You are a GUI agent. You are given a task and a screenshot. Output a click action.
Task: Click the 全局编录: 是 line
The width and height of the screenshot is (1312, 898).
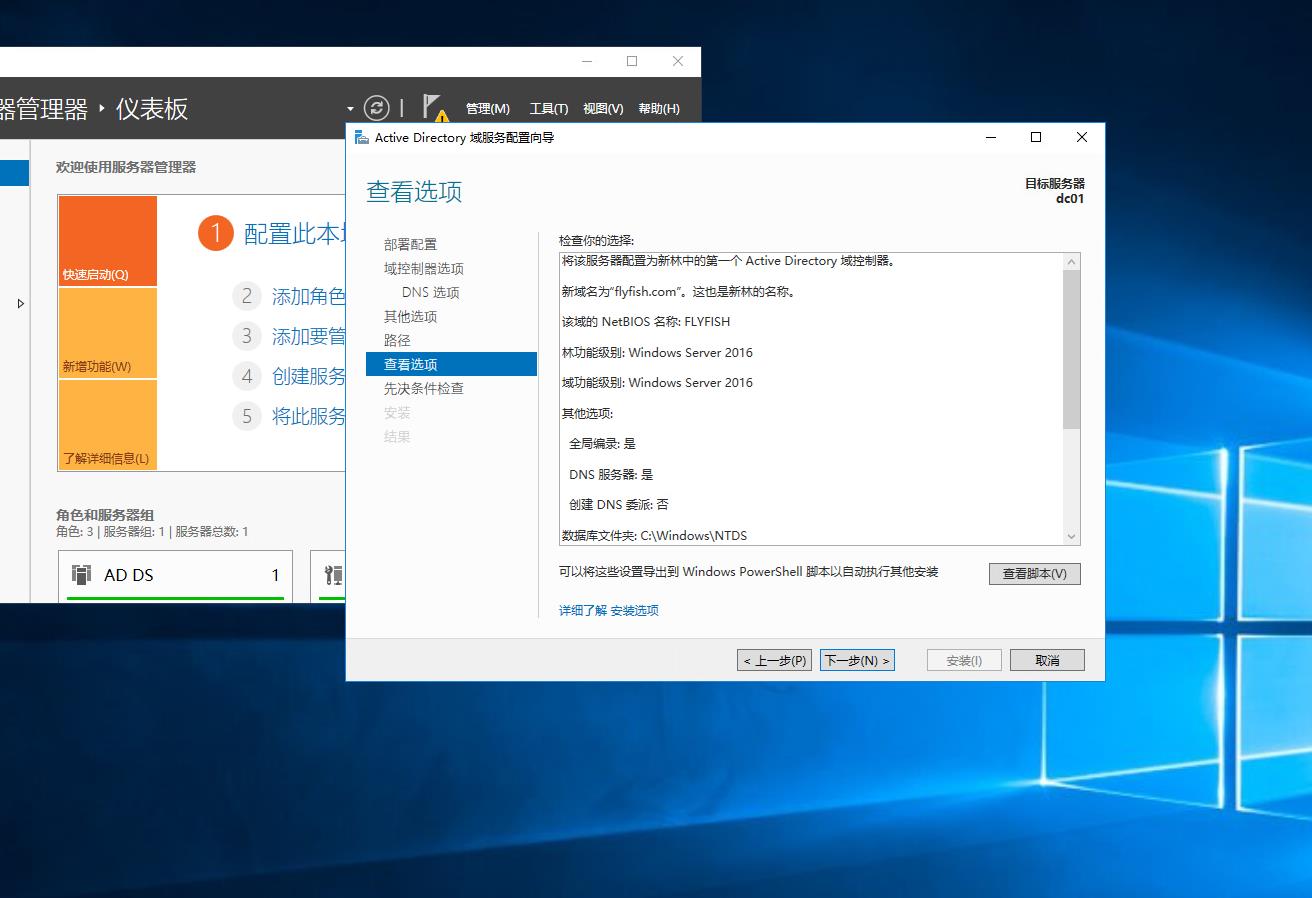pos(602,443)
